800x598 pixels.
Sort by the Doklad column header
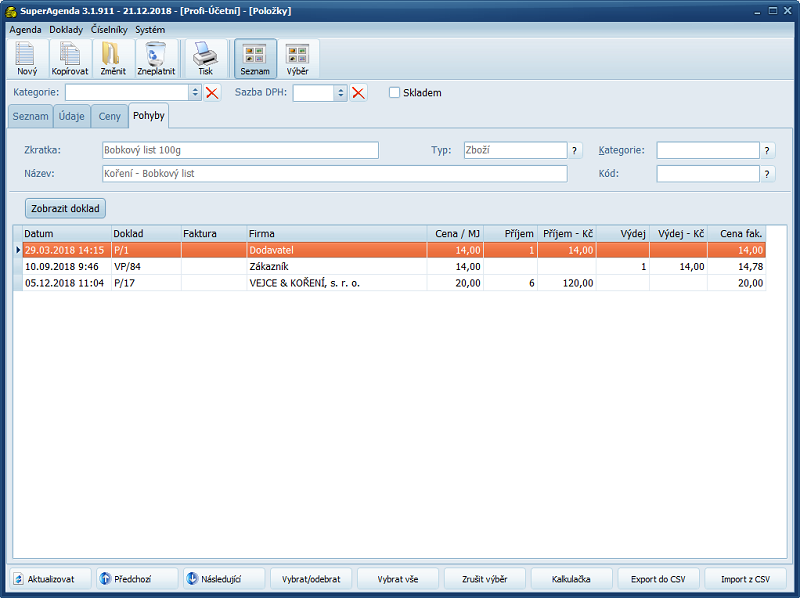pos(146,234)
